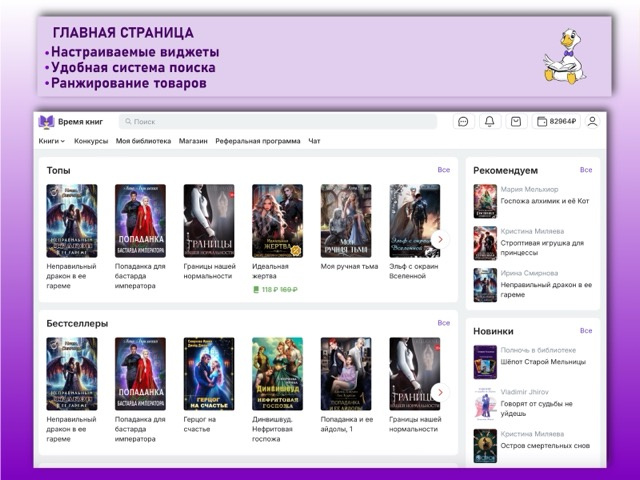Open Неправильный дракон cover in Бестселлеры
The image size is (640, 480).
pos(72,374)
